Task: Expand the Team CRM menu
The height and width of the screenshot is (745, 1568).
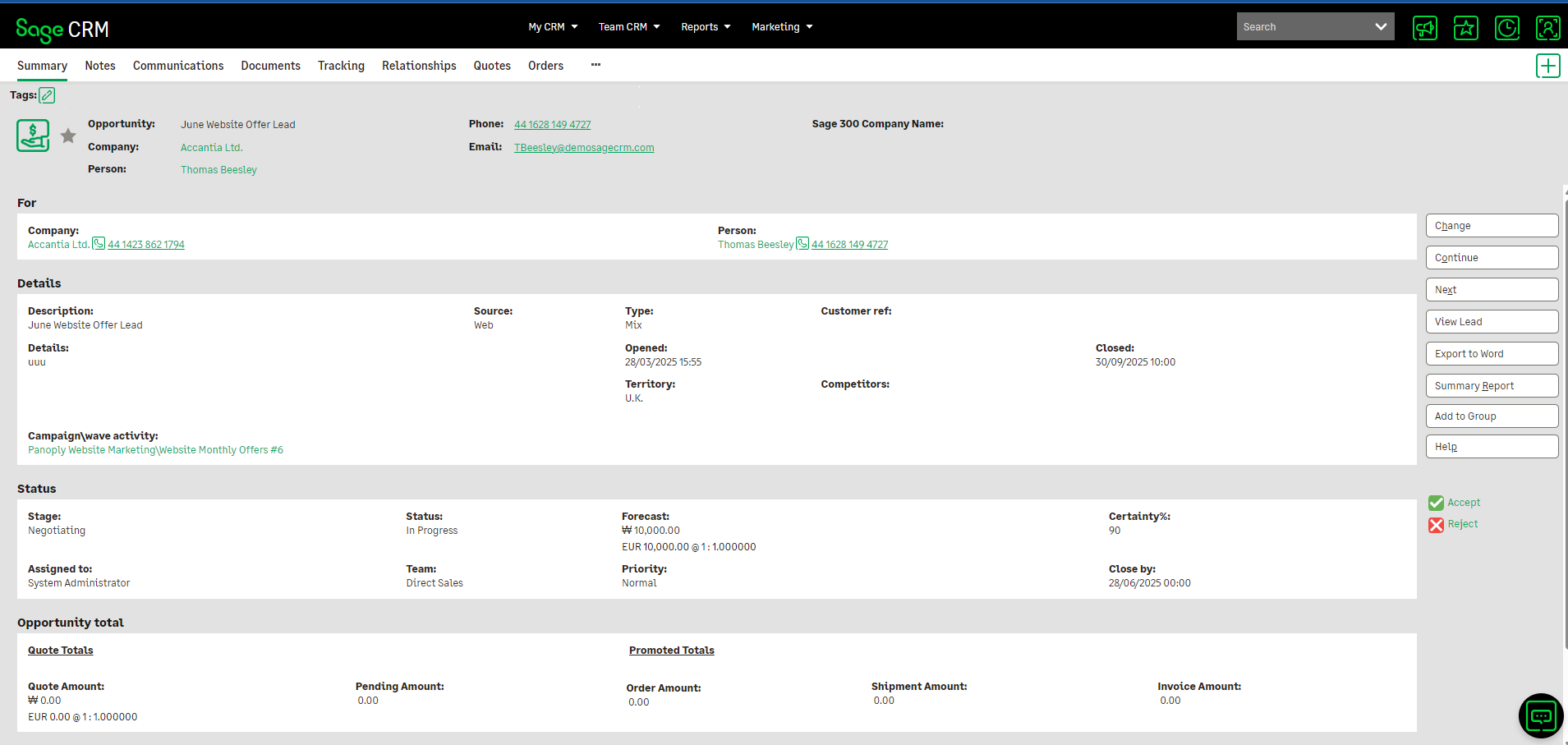Action: (629, 27)
